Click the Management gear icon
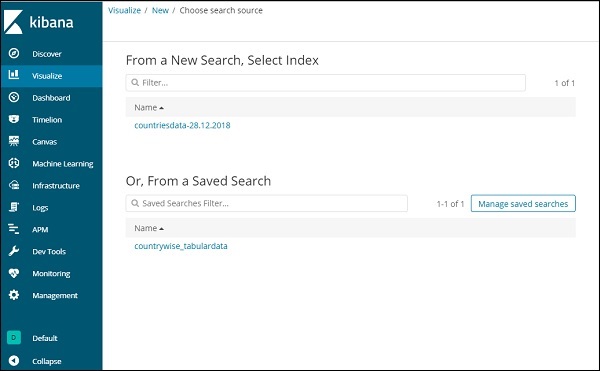 (14, 295)
